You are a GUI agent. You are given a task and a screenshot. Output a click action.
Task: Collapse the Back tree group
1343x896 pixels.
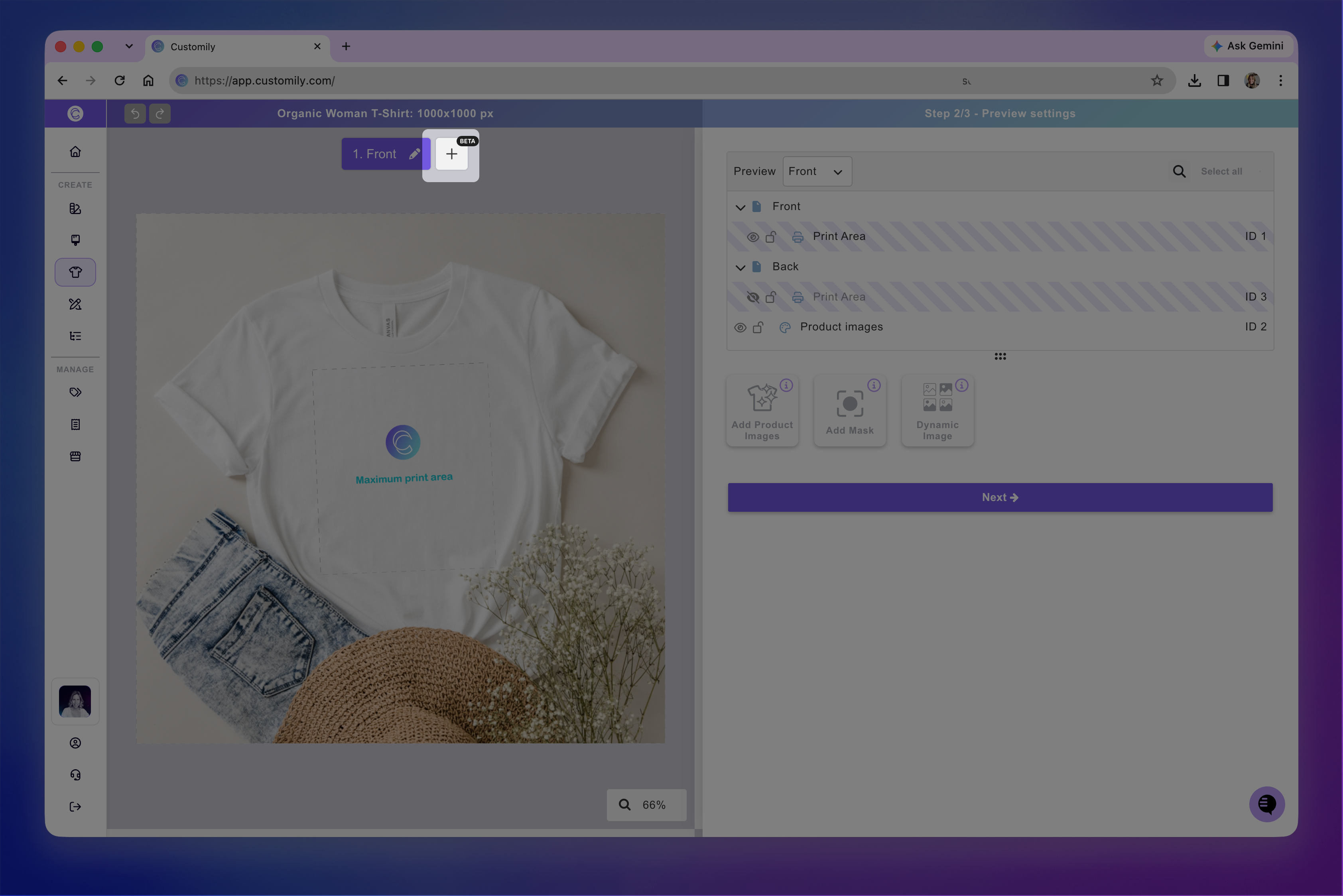[740, 267]
